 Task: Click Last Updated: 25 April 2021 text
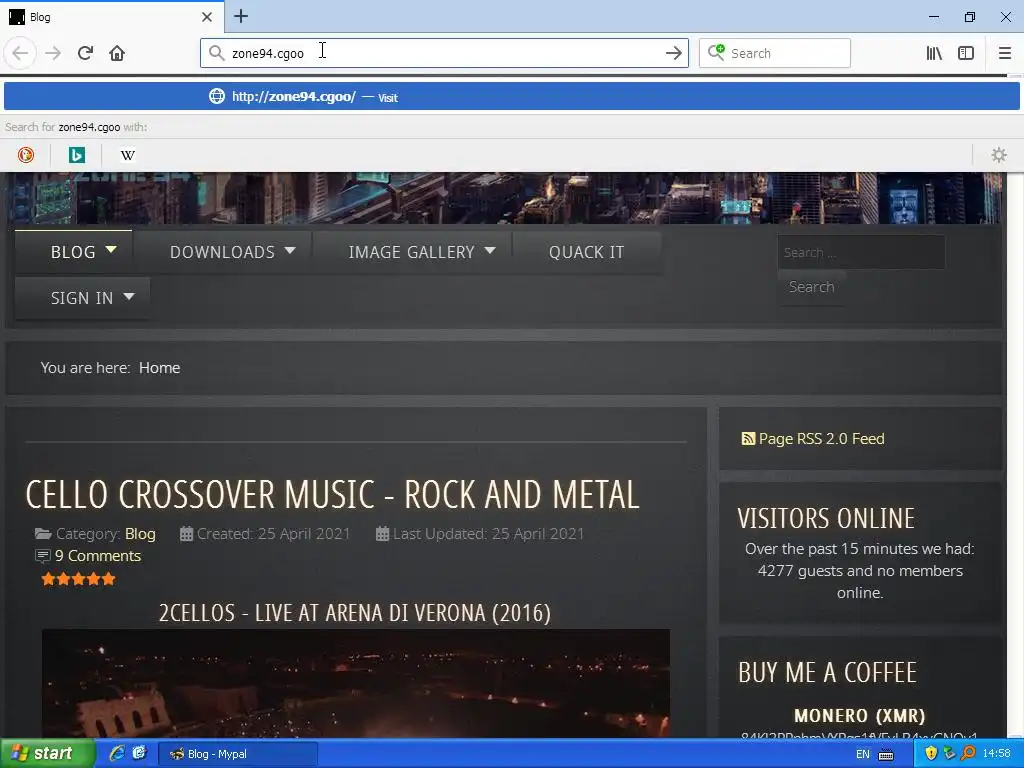coord(488,534)
